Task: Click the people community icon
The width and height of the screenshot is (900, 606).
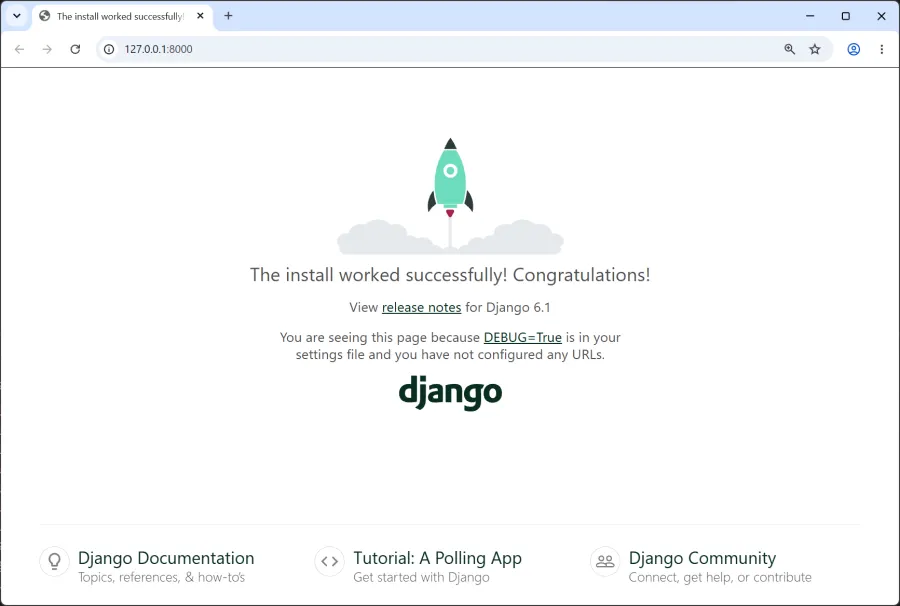Action: (x=605, y=561)
